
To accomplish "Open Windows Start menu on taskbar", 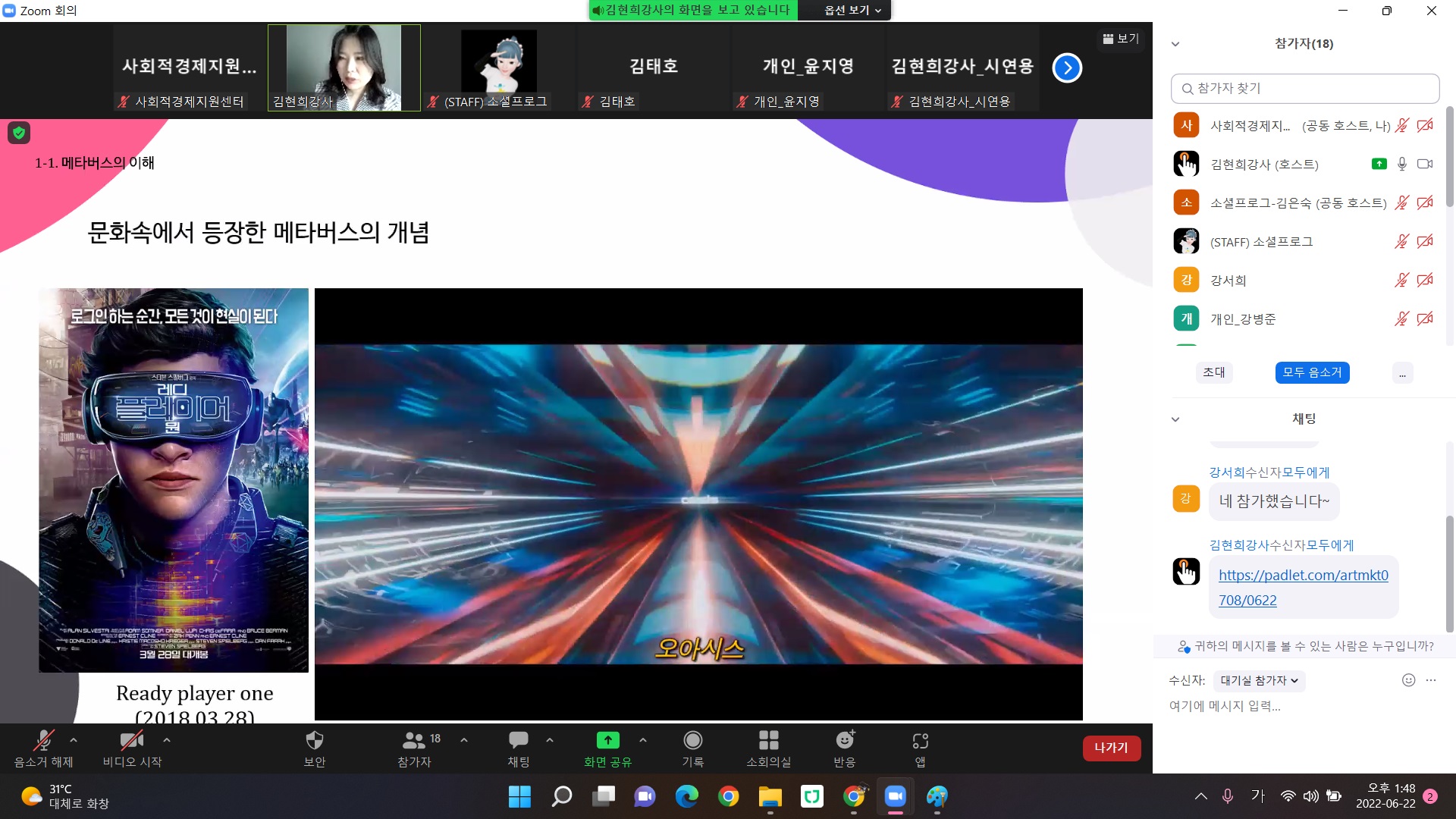I will tap(519, 796).
